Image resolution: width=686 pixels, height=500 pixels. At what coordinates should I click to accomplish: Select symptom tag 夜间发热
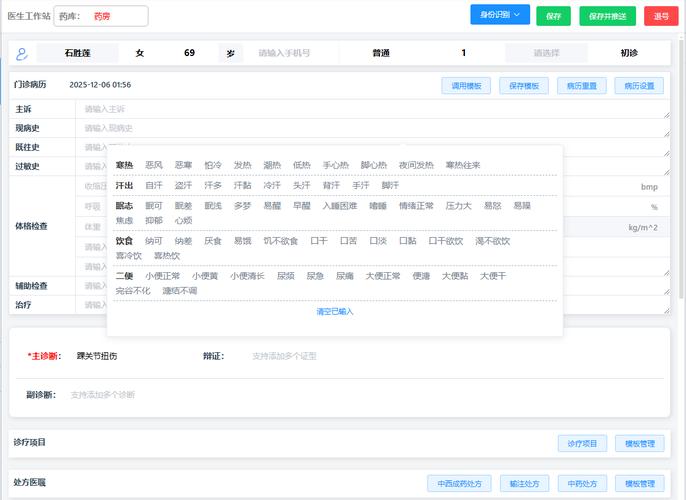pyautogui.click(x=416, y=165)
